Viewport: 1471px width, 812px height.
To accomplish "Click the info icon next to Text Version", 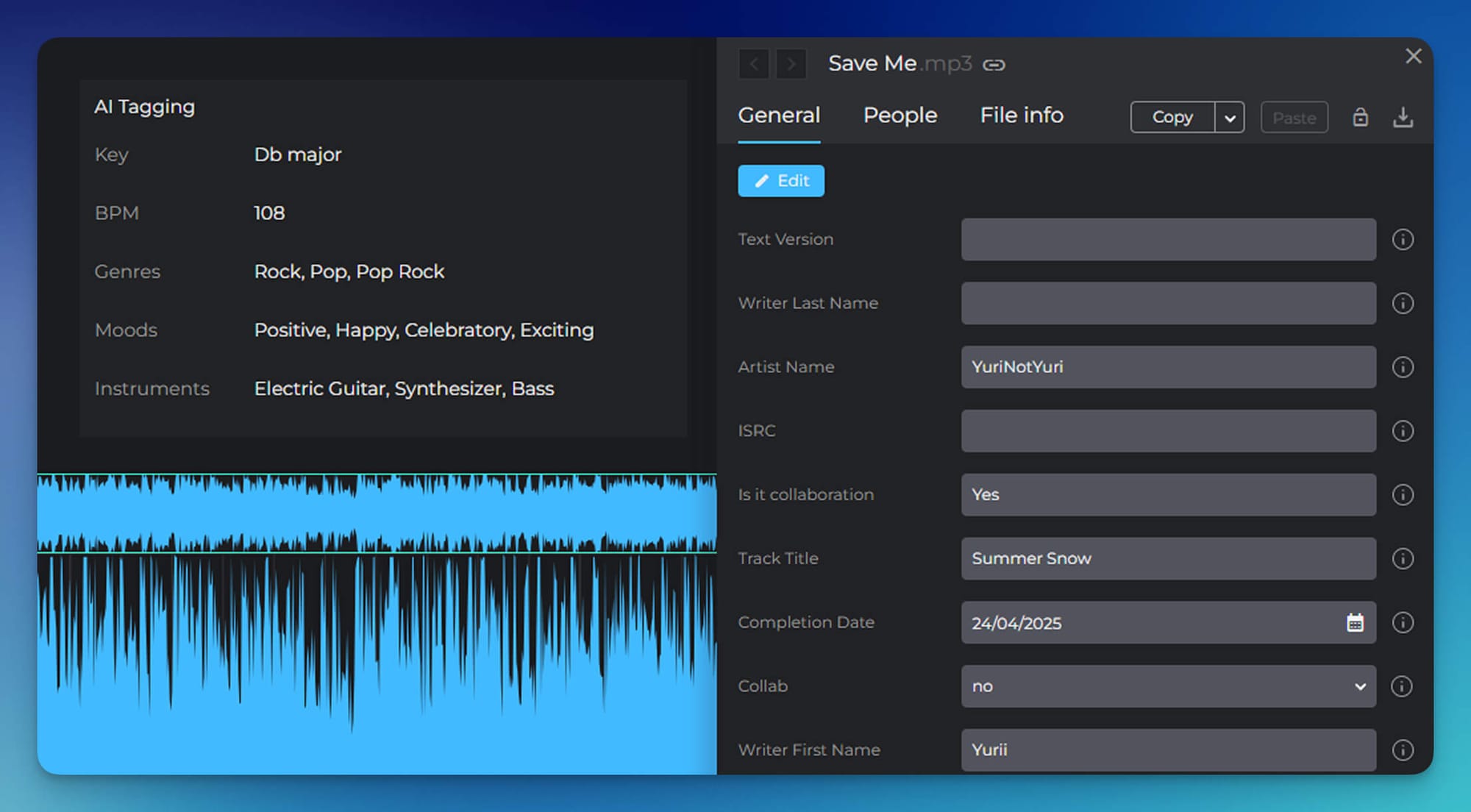I will [x=1403, y=239].
